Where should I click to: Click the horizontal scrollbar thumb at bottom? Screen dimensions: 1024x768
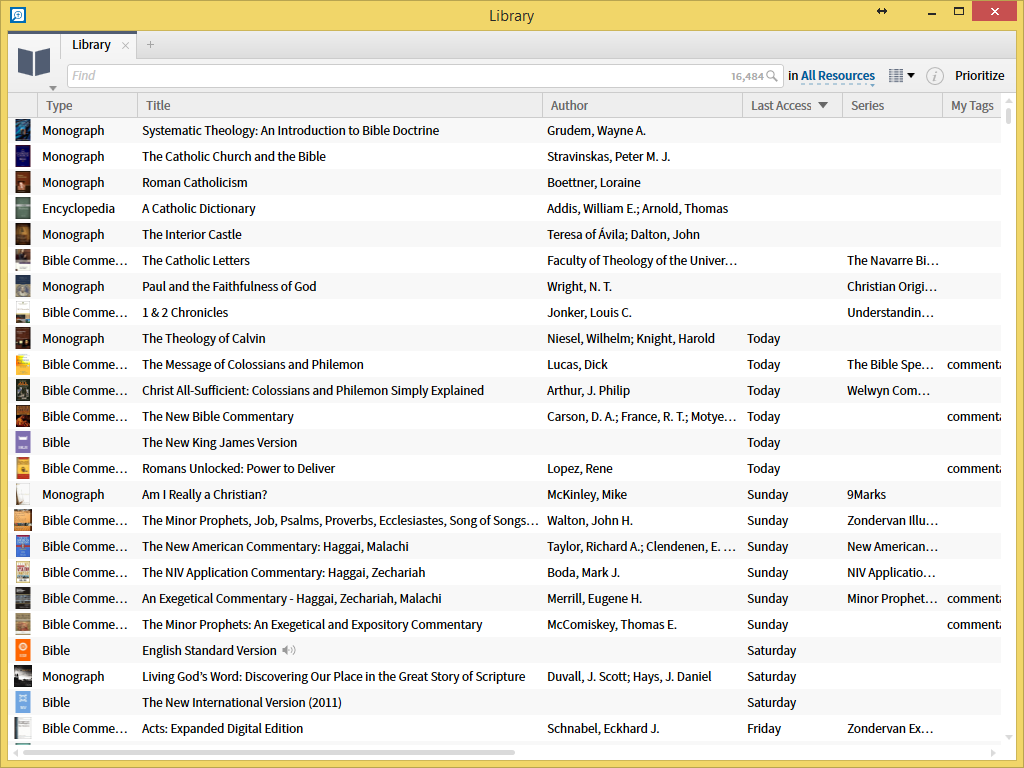coord(269,752)
